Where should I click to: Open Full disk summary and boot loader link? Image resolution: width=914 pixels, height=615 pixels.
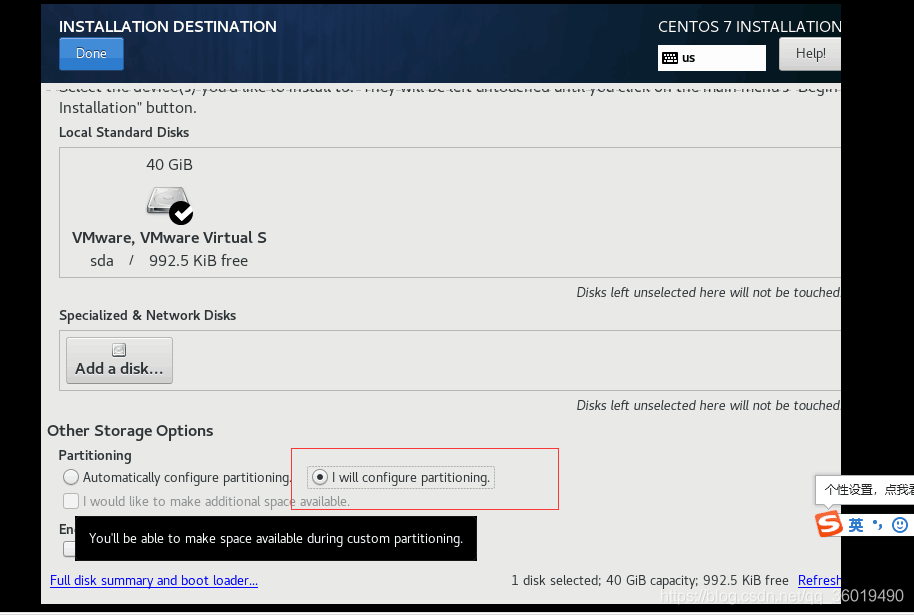pyautogui.click(x=154, y=581)
